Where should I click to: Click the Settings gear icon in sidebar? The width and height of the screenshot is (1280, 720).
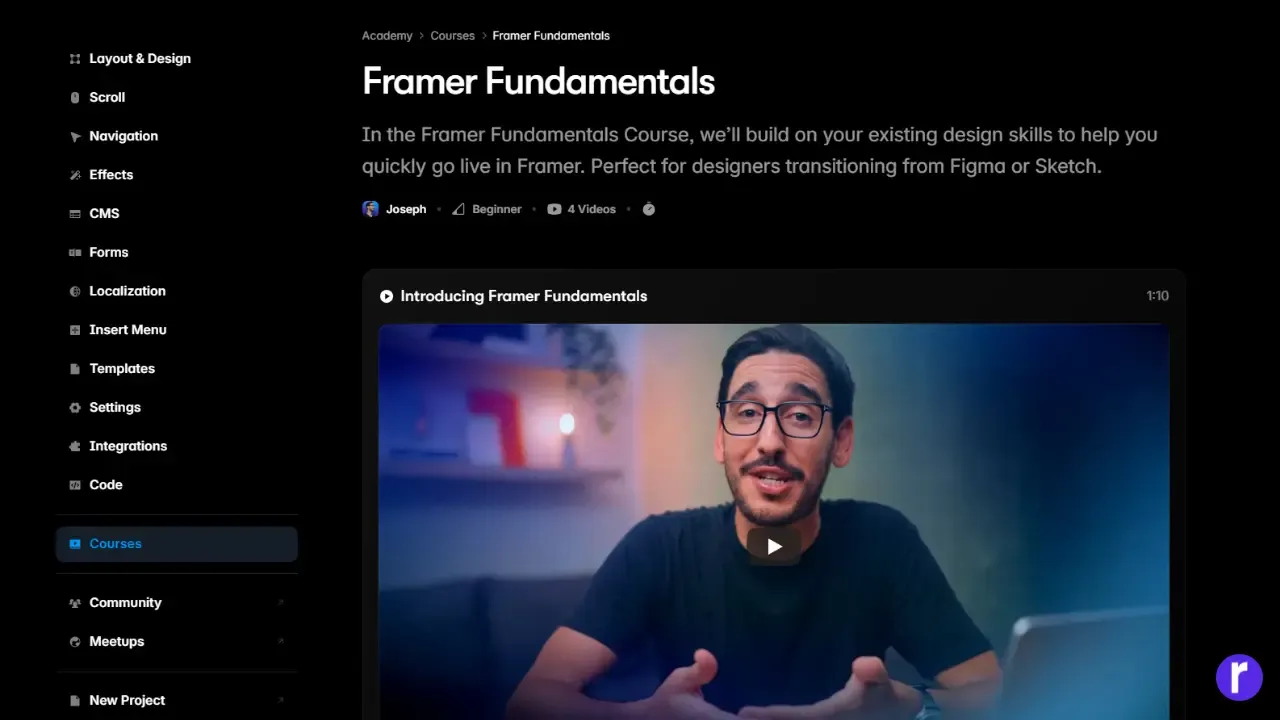pos(75,408)
